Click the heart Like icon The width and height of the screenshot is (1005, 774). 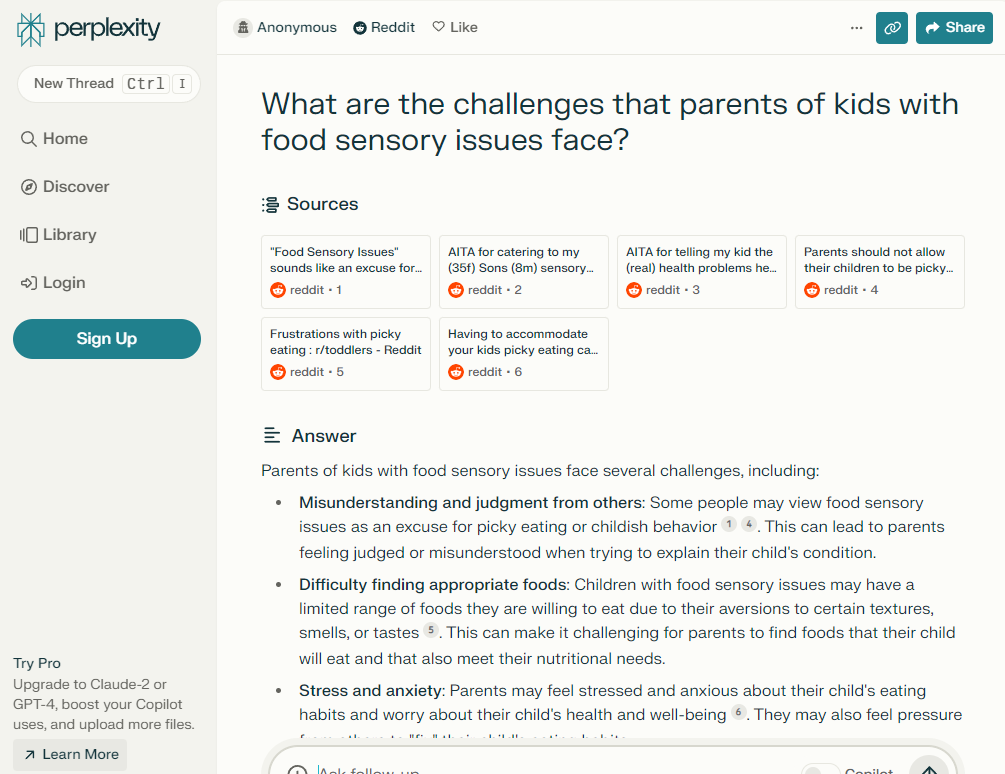click(438, 26)
